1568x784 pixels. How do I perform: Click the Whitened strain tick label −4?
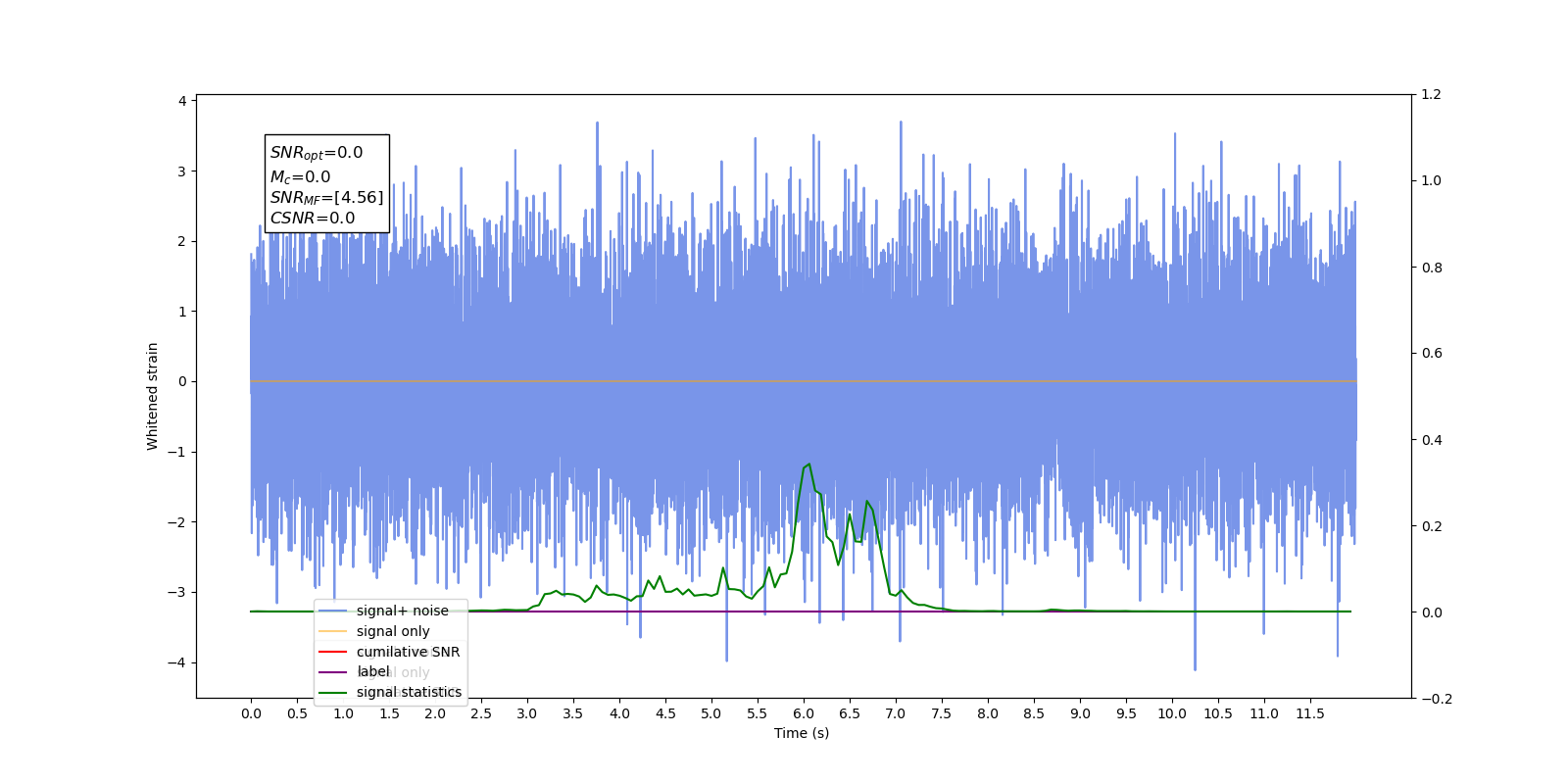tap(177, 662)
